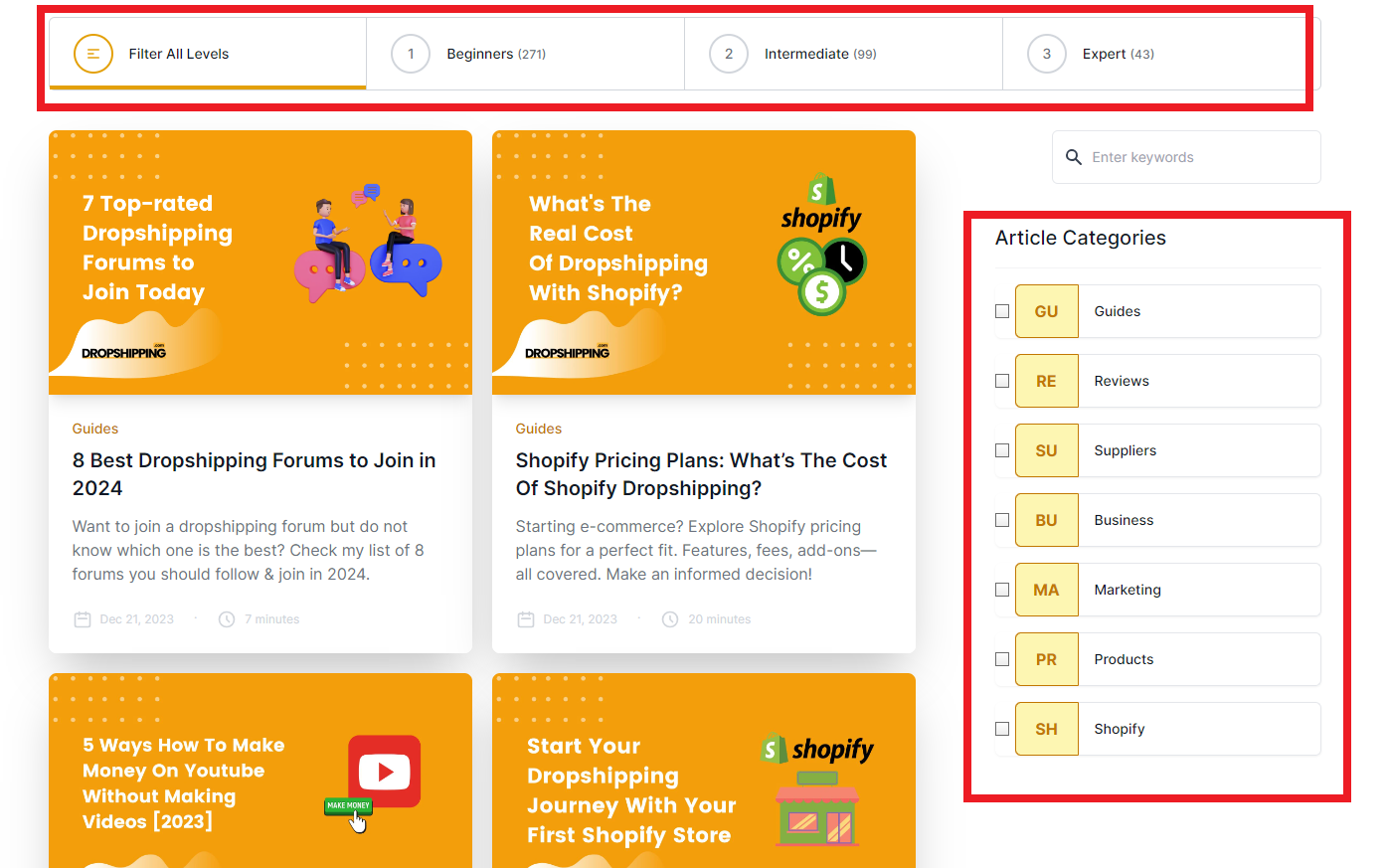This screenshot has height=868, width=1388.
Task: Click the Guides category label
Action: [x=1118, y=311]
